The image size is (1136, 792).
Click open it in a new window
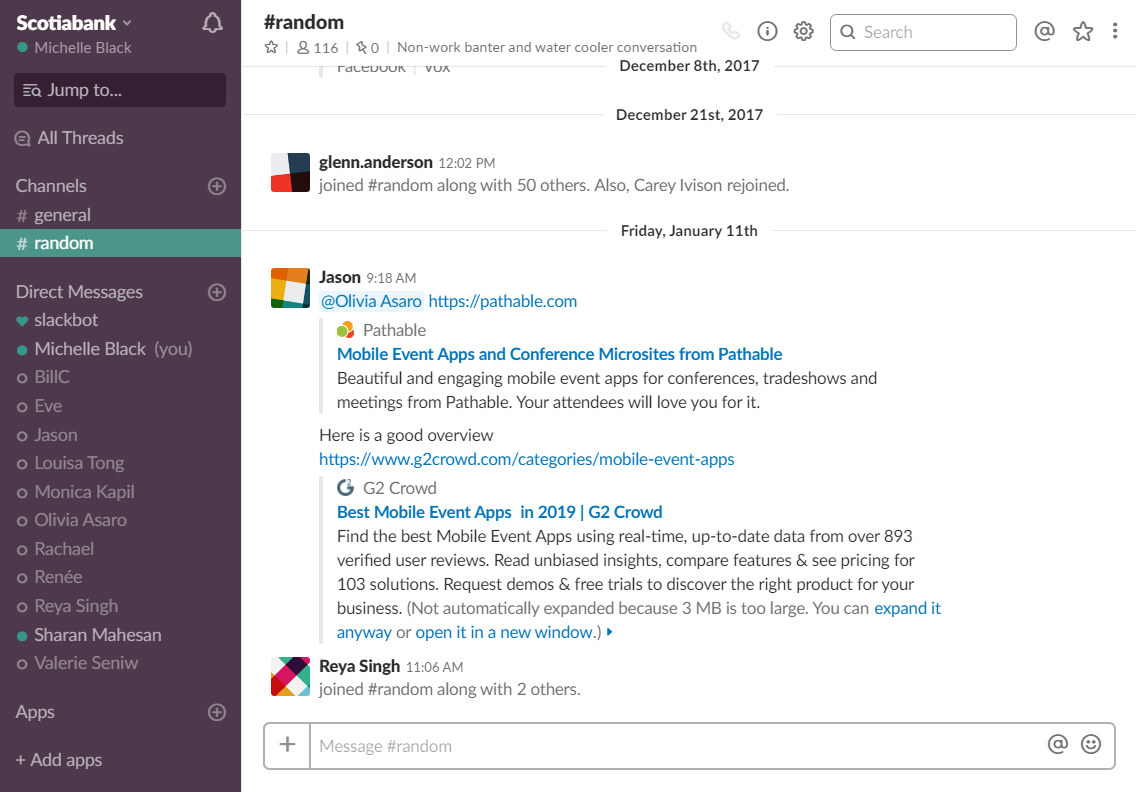504,633
